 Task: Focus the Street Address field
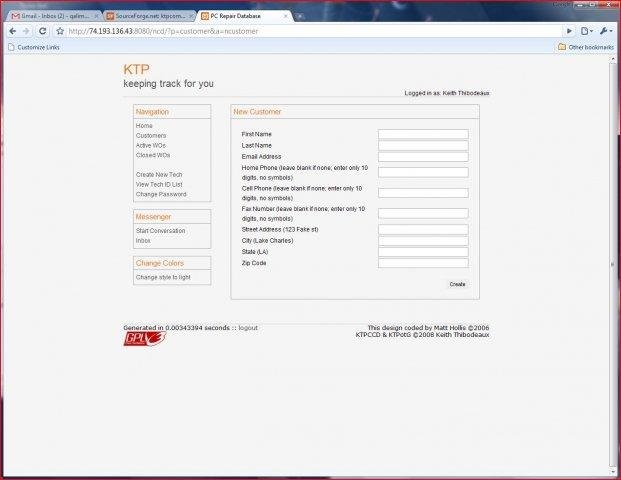(x=423, y=229)
